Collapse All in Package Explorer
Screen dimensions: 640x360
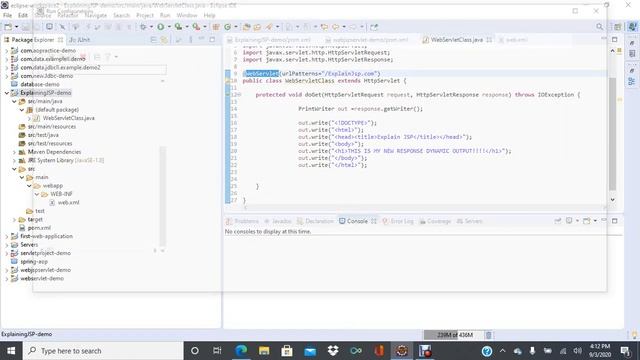tap(153, 40)
